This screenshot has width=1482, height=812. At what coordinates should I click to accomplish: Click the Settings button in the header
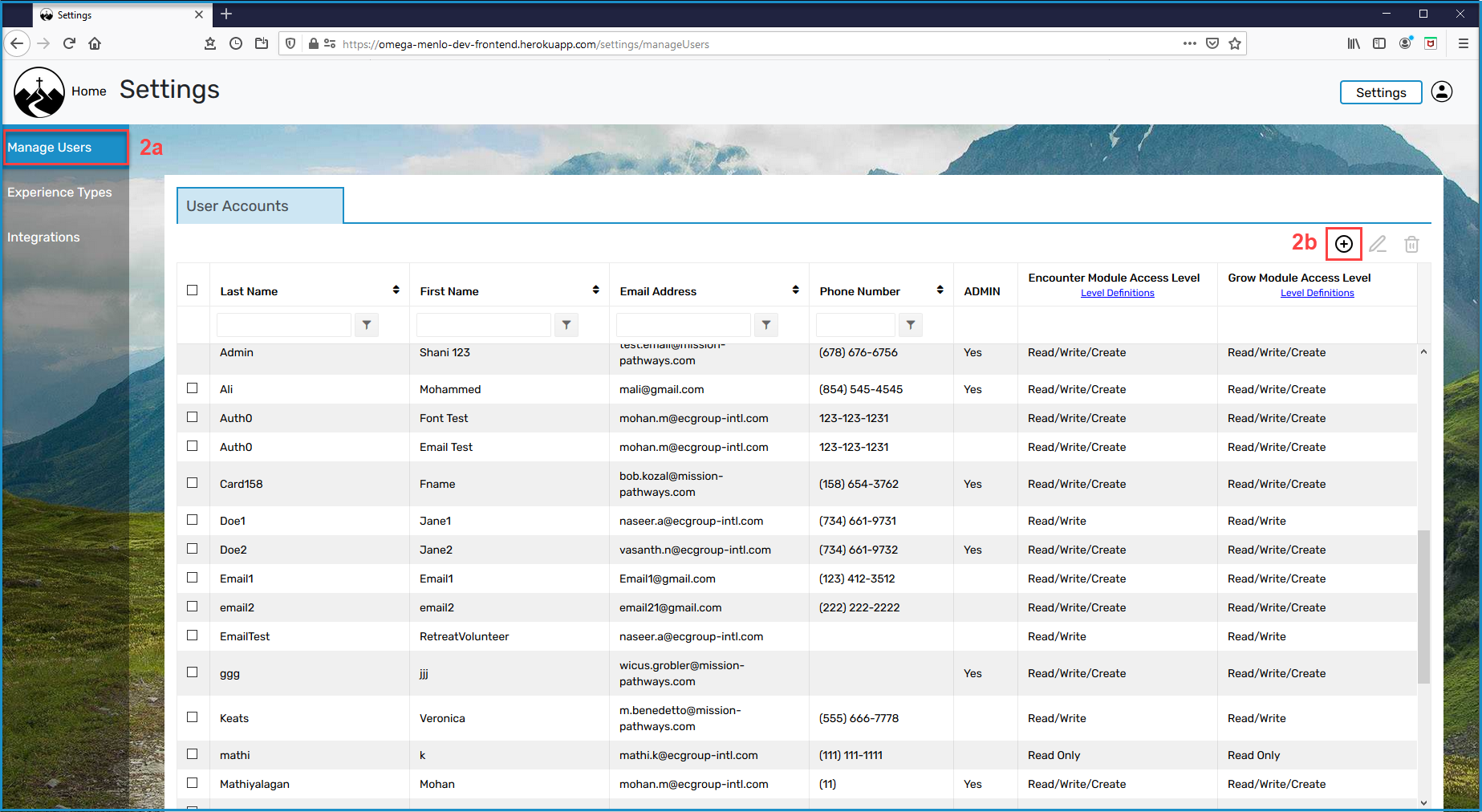(x=1381, y=92)
